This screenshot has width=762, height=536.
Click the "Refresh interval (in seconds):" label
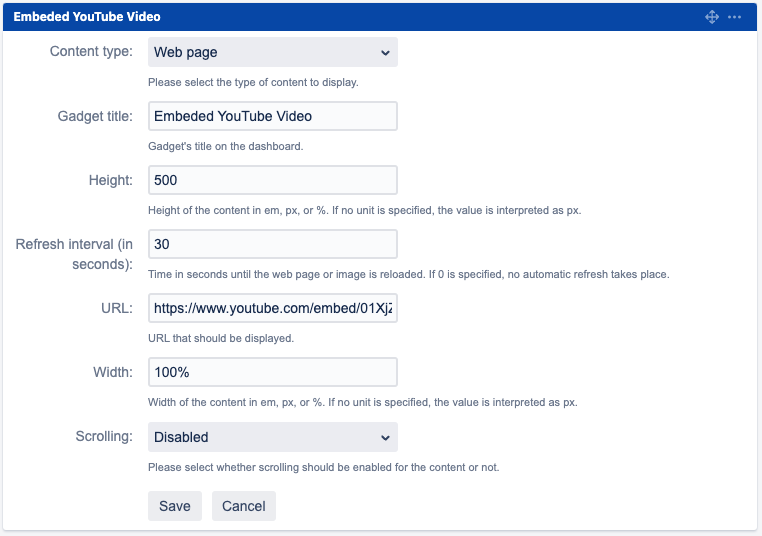pyautogui.click(x=75, y=254)
